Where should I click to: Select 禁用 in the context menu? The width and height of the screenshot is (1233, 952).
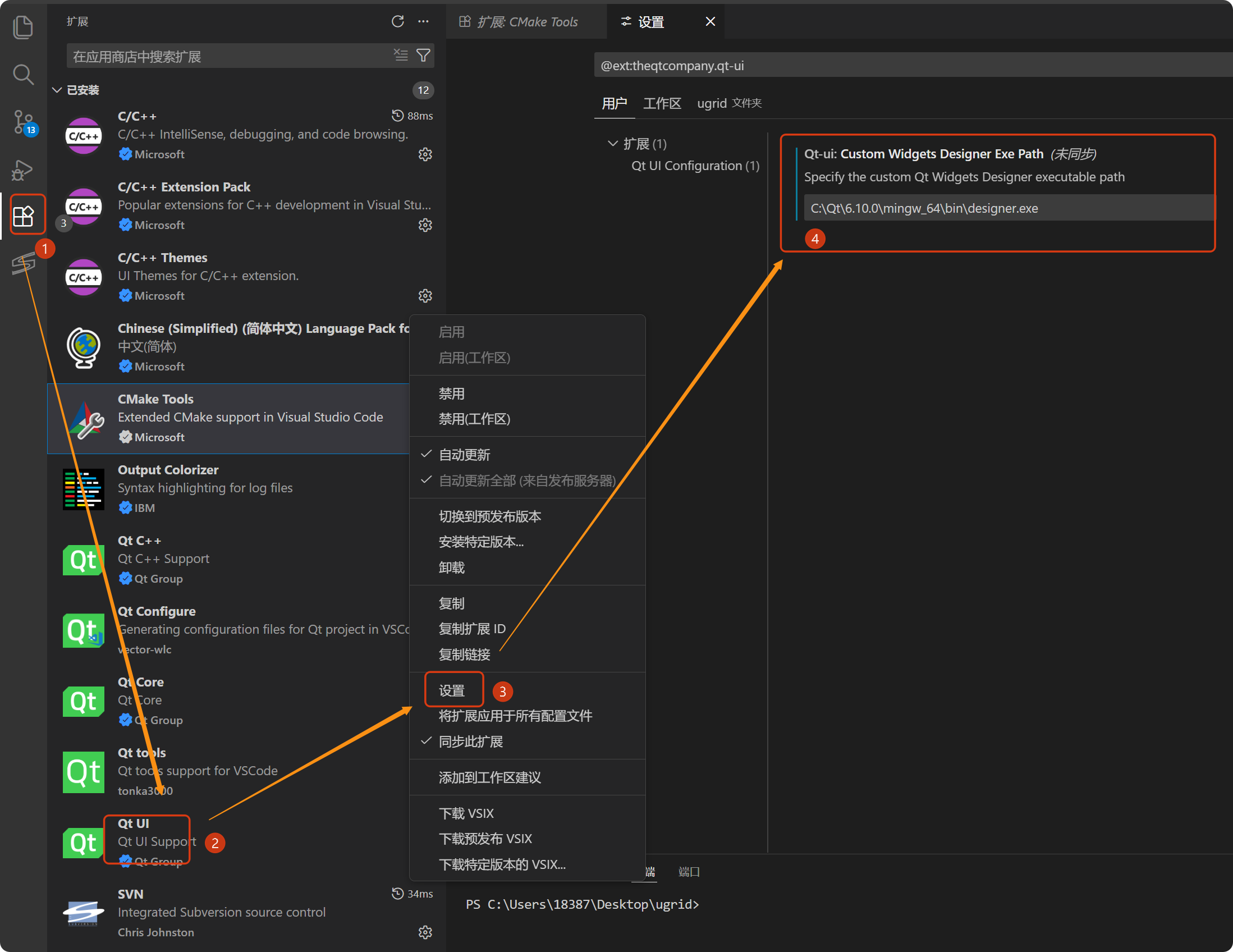(451, 393)
